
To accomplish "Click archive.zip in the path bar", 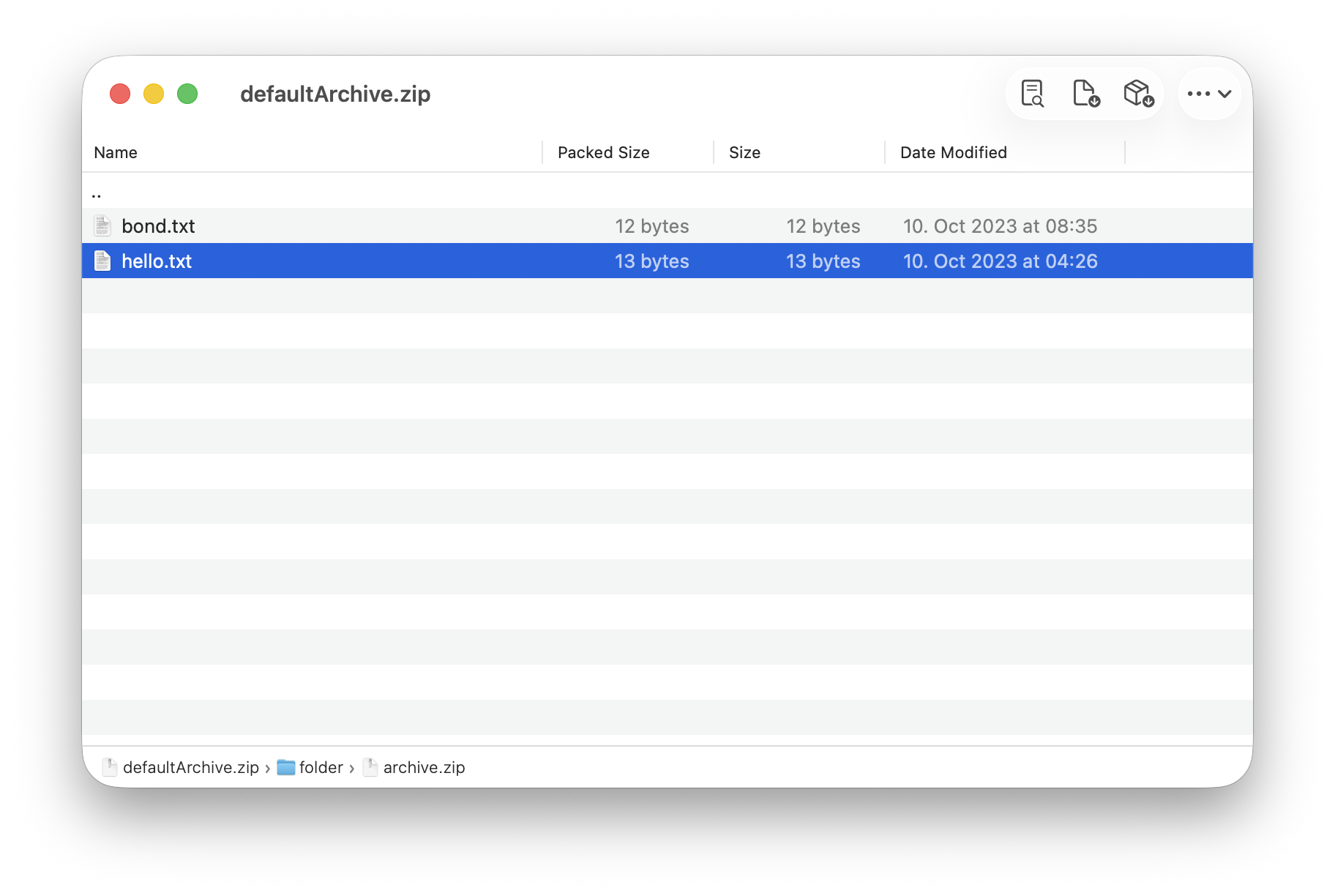I will [424, 767].
